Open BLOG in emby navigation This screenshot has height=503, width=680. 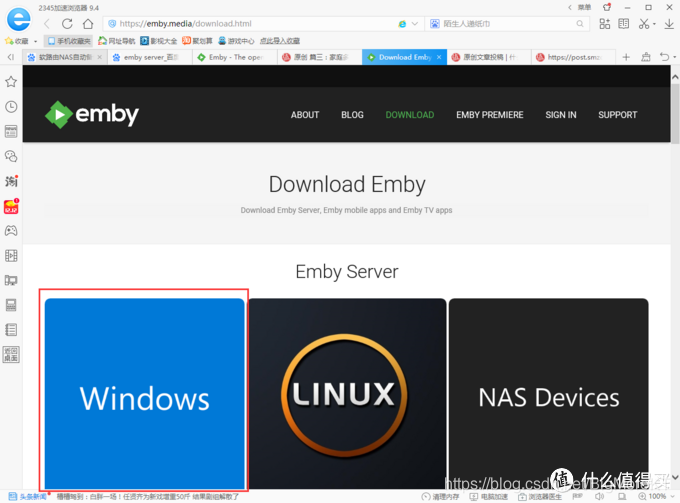coord(352,115)
